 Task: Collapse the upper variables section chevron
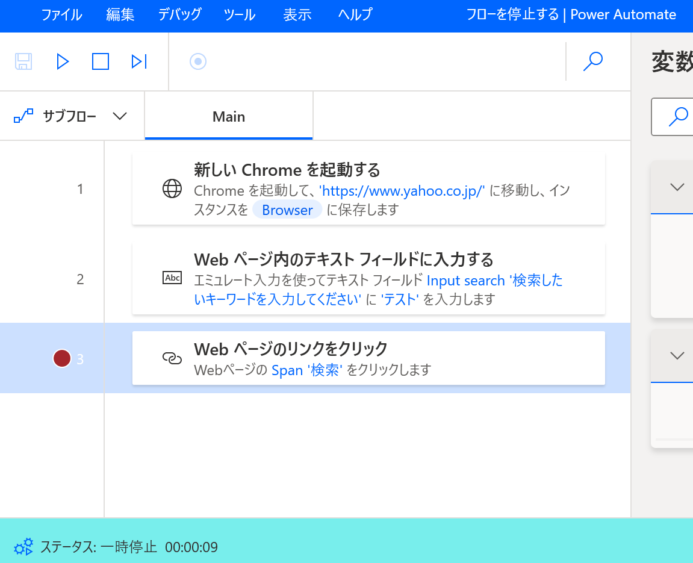677,187
